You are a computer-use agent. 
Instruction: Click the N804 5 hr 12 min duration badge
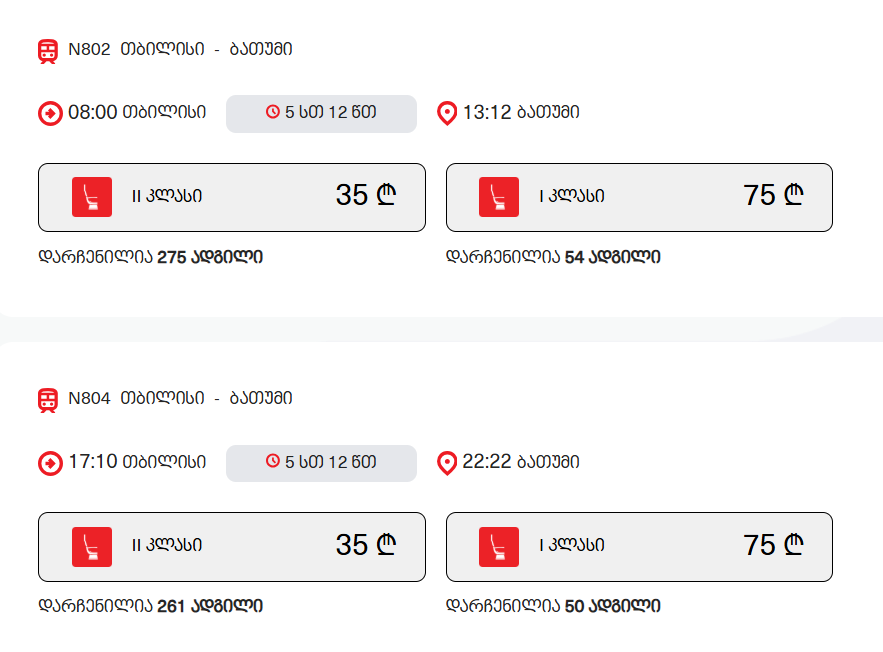[321, 463]
